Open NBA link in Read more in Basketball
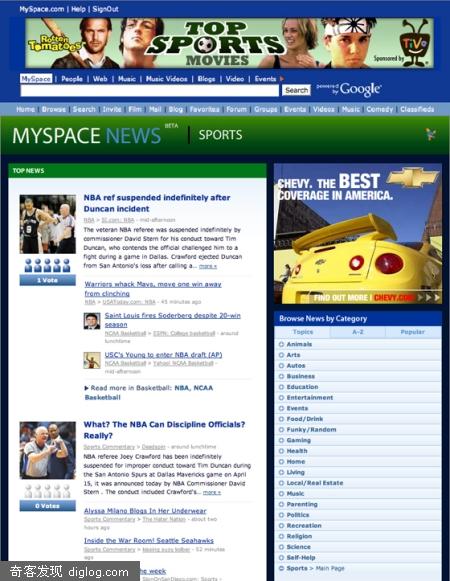 pyautogui.click(x=182, y=388)
